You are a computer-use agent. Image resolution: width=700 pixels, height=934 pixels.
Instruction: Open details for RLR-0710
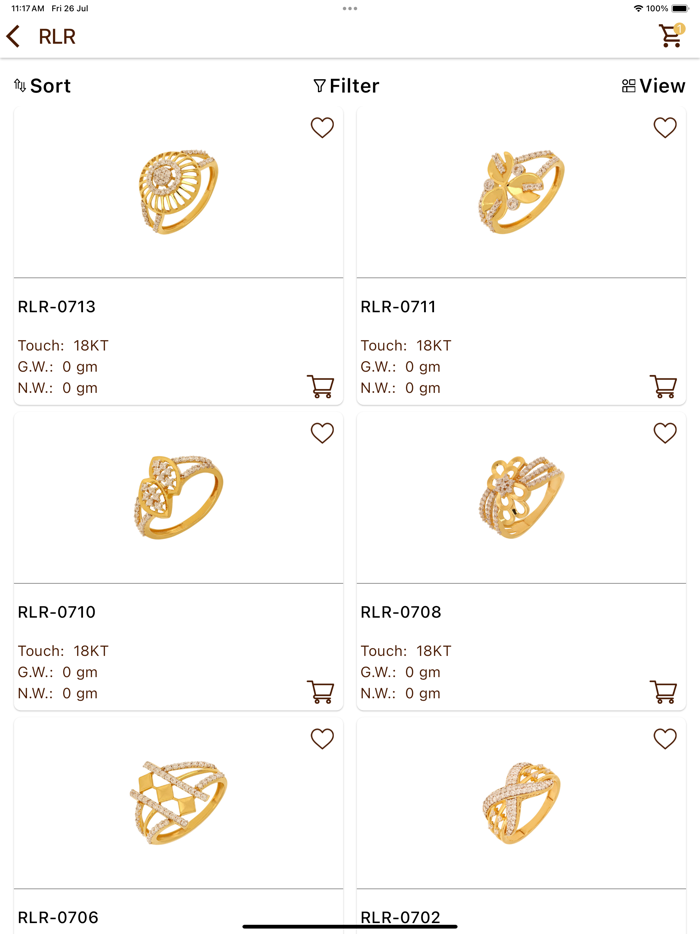[x=55, y=612]
